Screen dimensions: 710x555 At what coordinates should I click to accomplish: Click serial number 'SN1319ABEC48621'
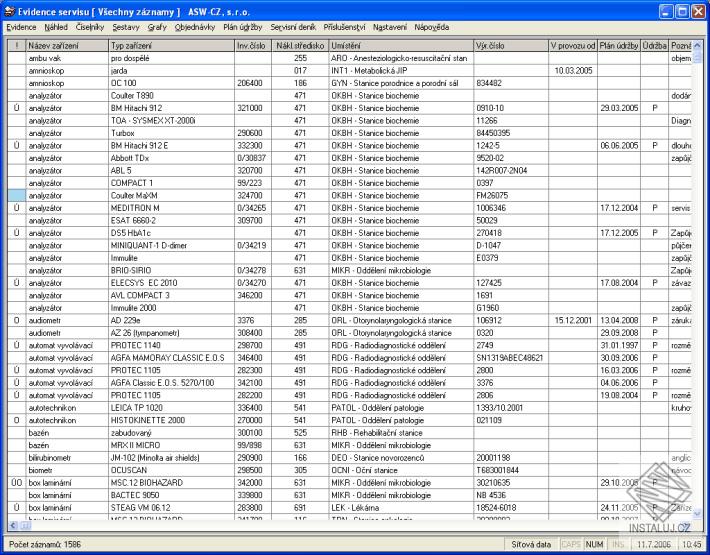pyautogui.click(x=509, y=358)
